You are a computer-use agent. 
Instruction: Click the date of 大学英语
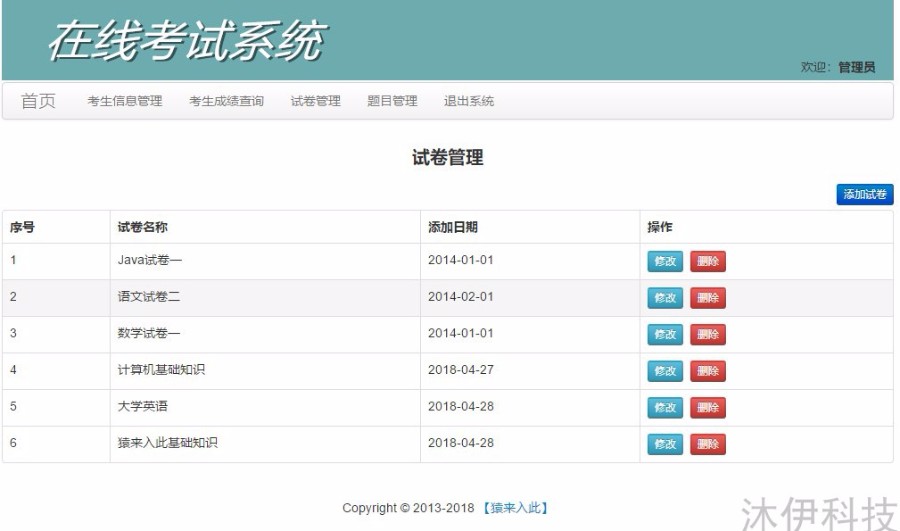pyautogui.click(x=461, y=406)
